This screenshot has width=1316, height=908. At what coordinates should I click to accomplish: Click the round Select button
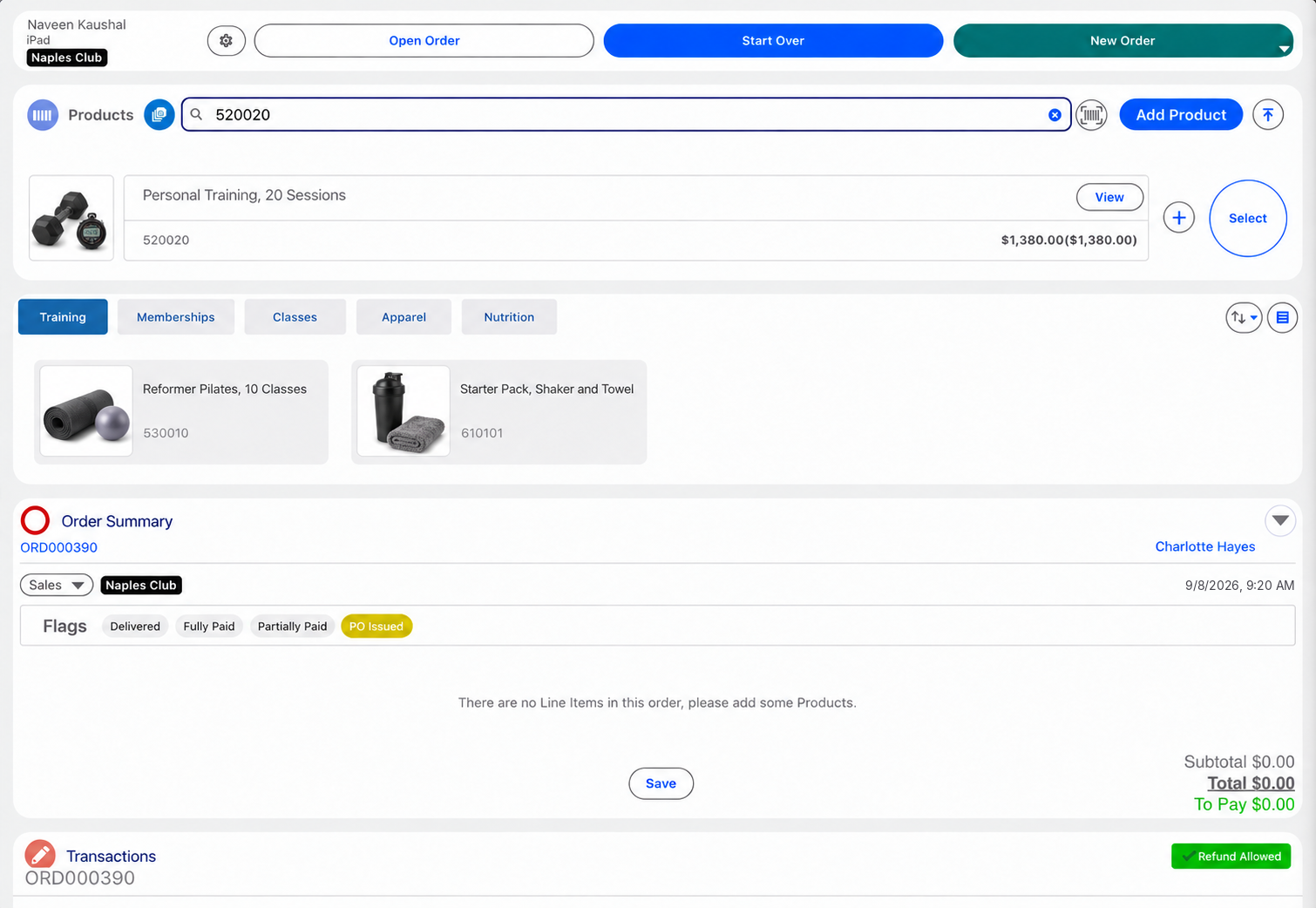click(x=1248, y=218)
